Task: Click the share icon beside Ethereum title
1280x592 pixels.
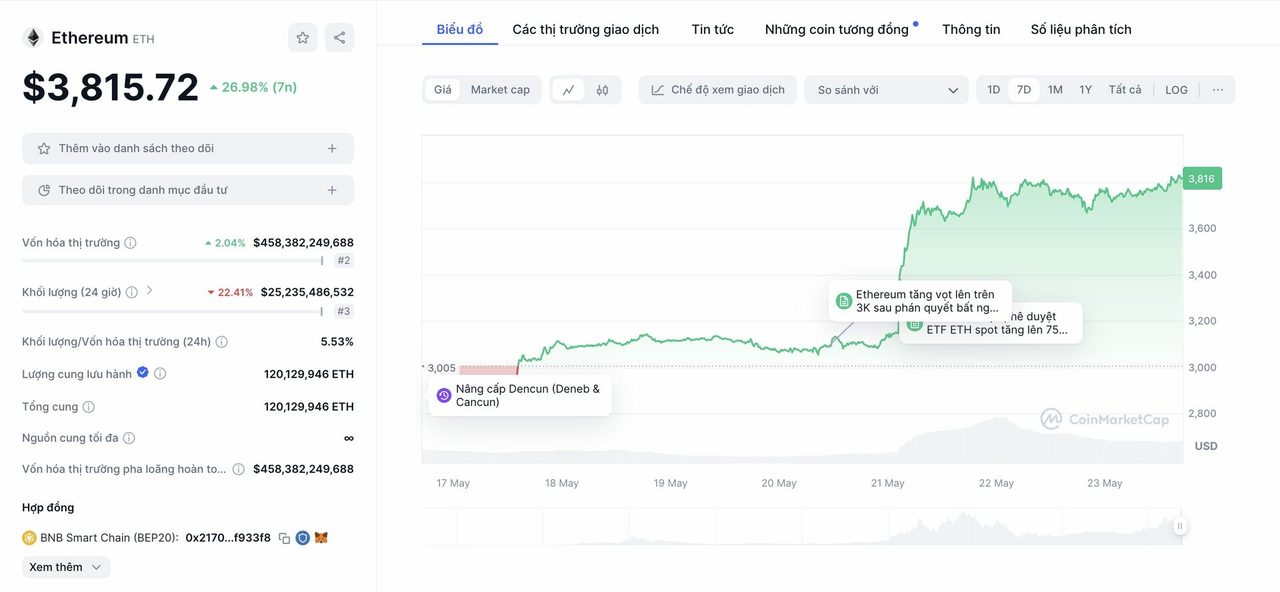Action: pos(339,38)
